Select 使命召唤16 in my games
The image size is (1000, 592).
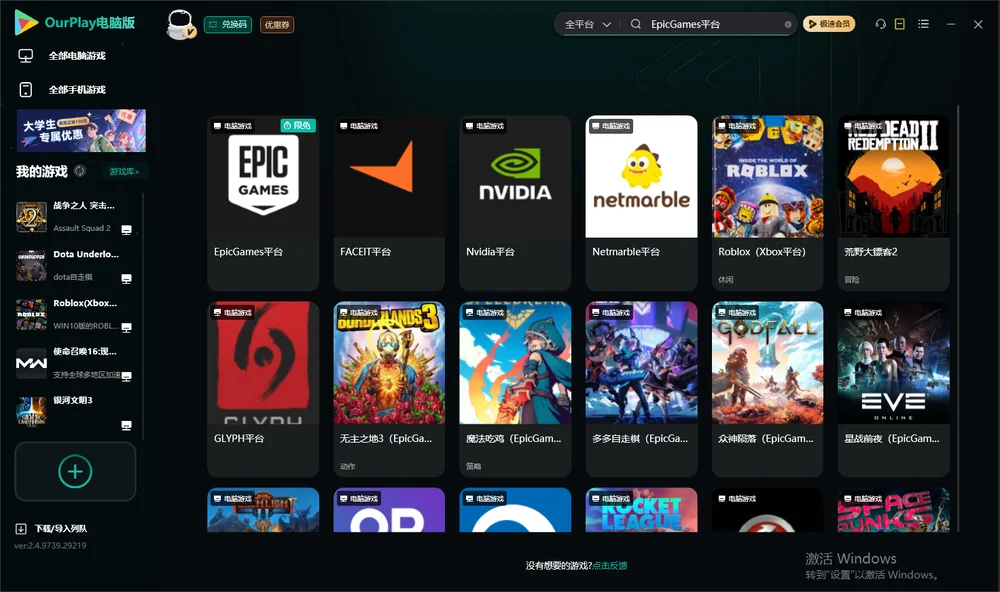pyautogui.click(x=75, y=363)
